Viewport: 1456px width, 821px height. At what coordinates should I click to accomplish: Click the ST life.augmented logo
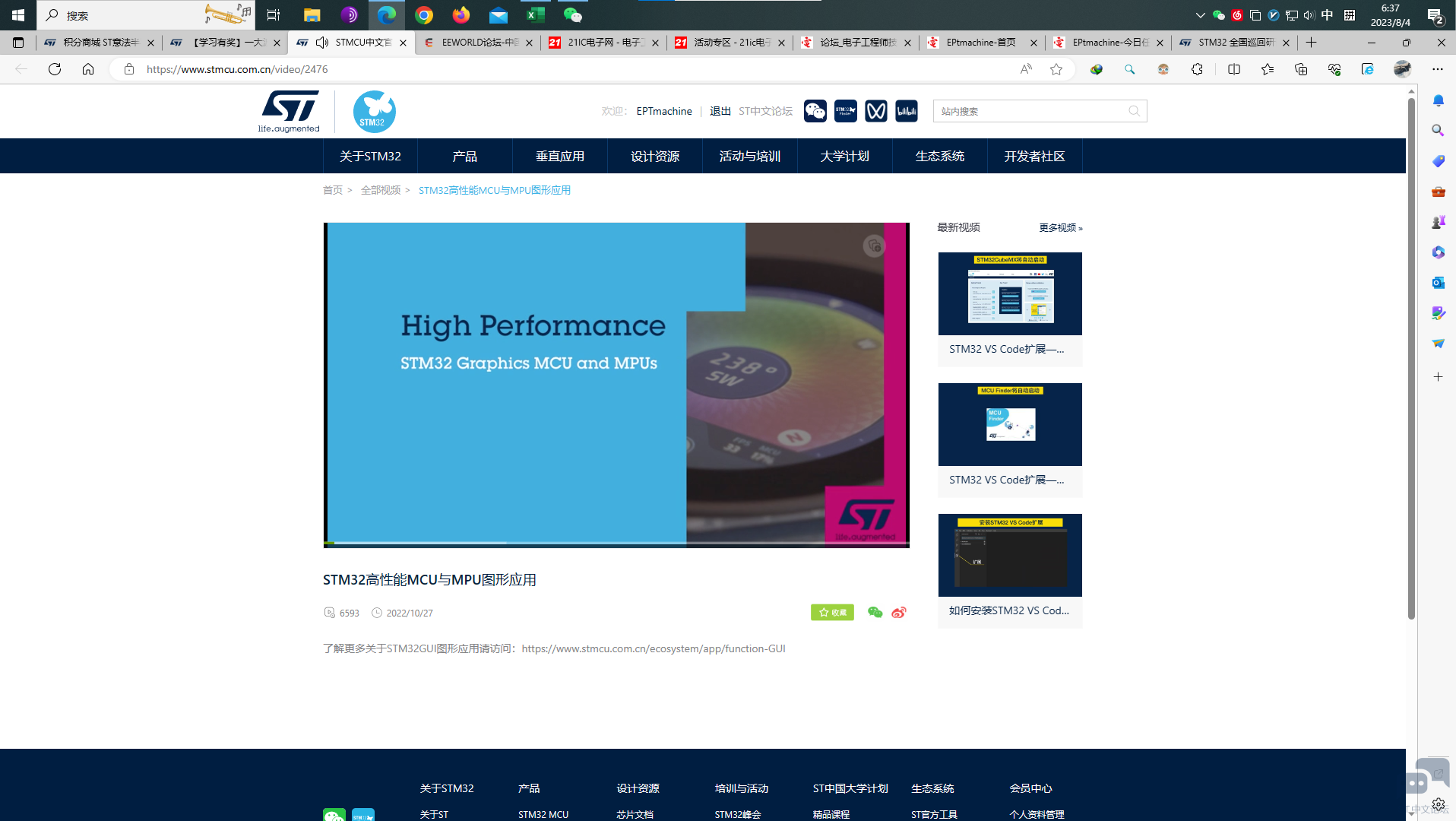tap(289, 111)
